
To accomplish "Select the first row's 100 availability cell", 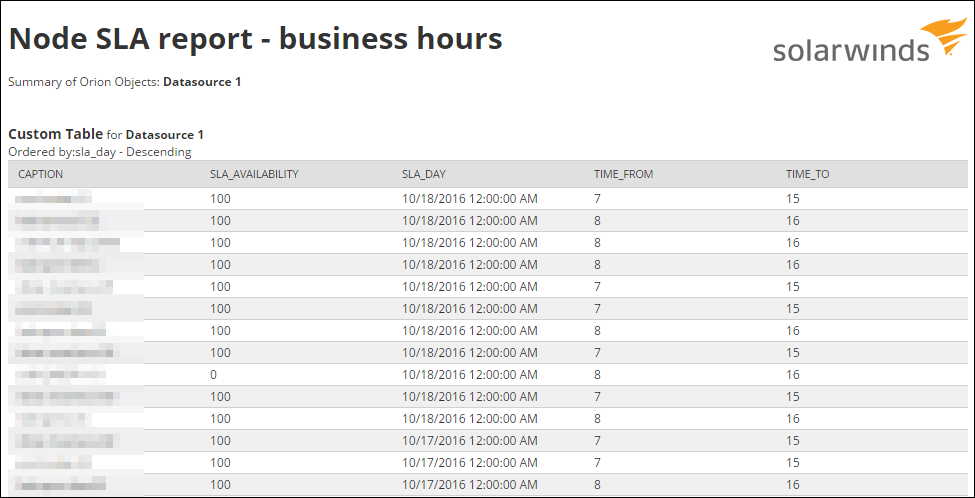I will (x=220, y=199).
